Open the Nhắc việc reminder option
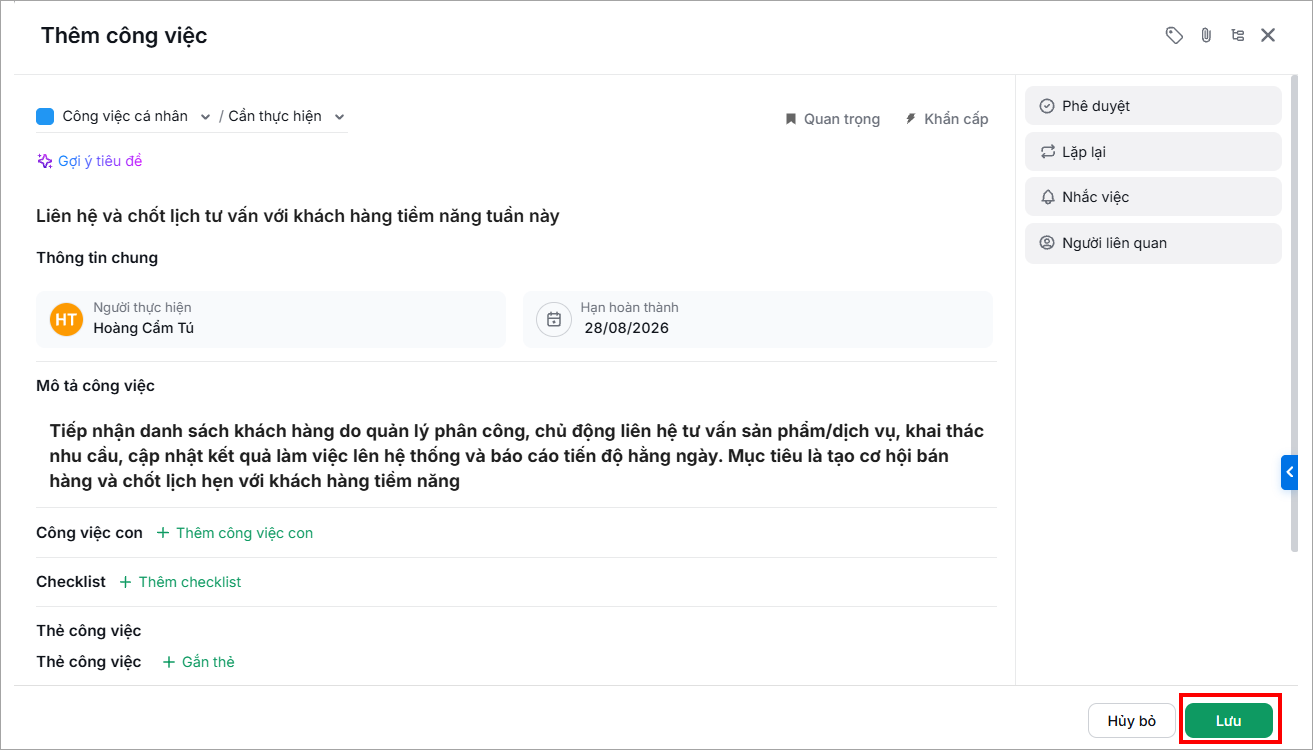Viewport: 1313px width, 750px height. [x=1153, y=197]
